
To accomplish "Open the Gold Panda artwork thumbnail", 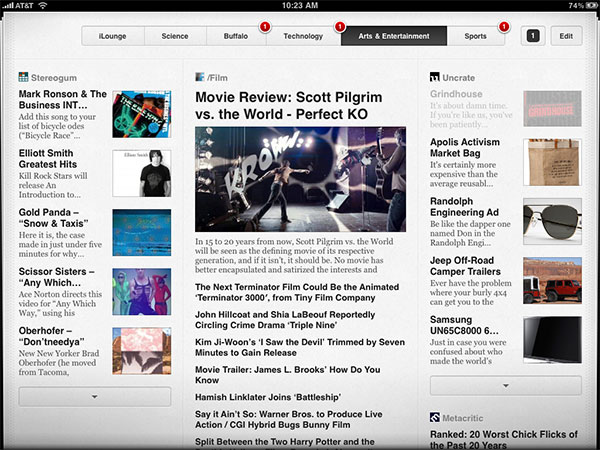I will pyautogui.click(x=142, y=232).
